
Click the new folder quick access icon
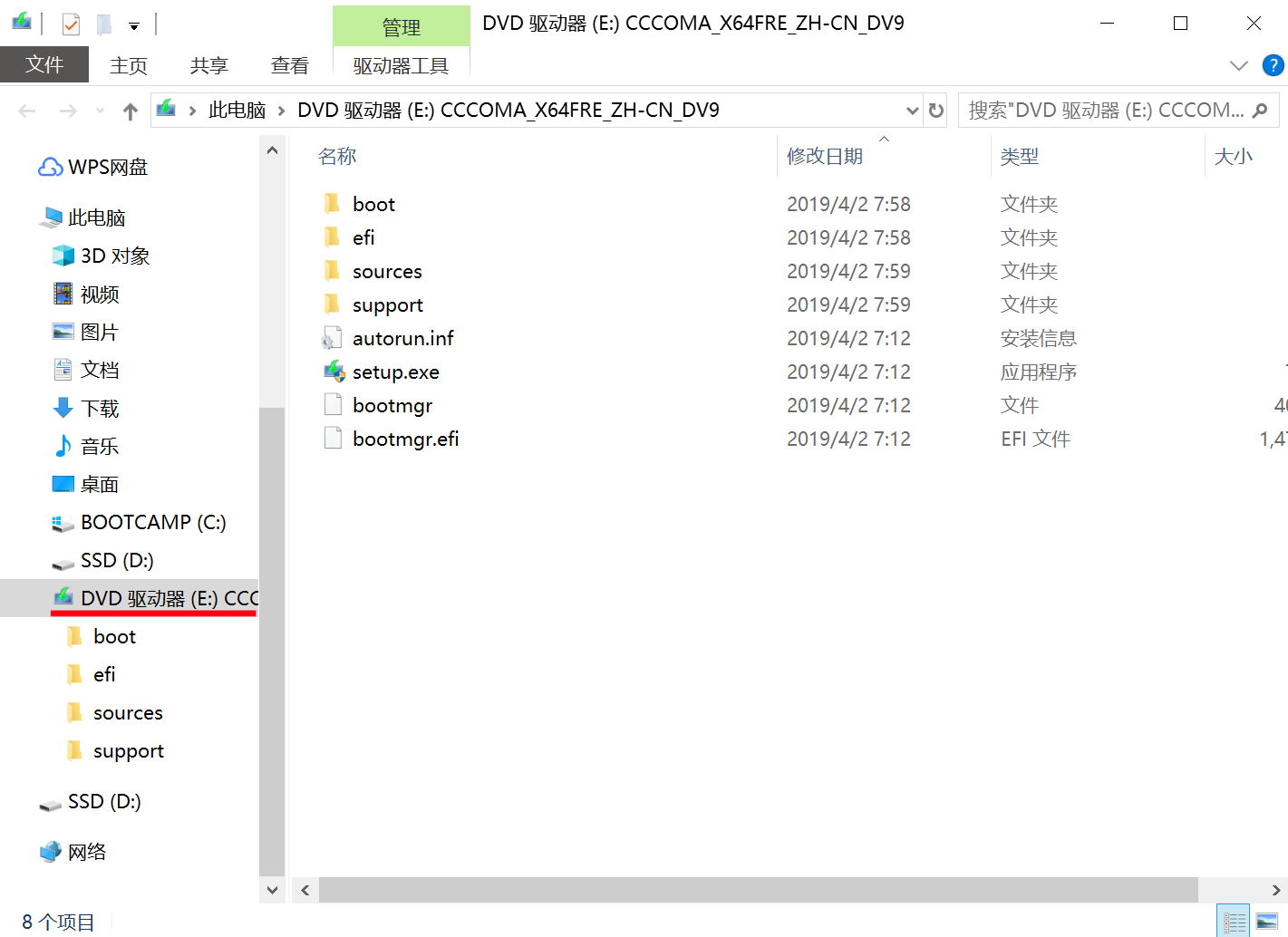click(x=104, y=24)
